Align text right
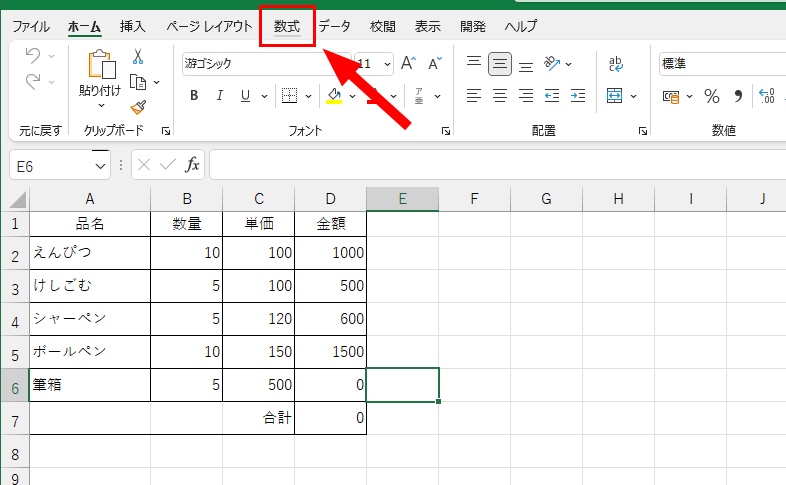786x485 pixels. tap(526, 95)
